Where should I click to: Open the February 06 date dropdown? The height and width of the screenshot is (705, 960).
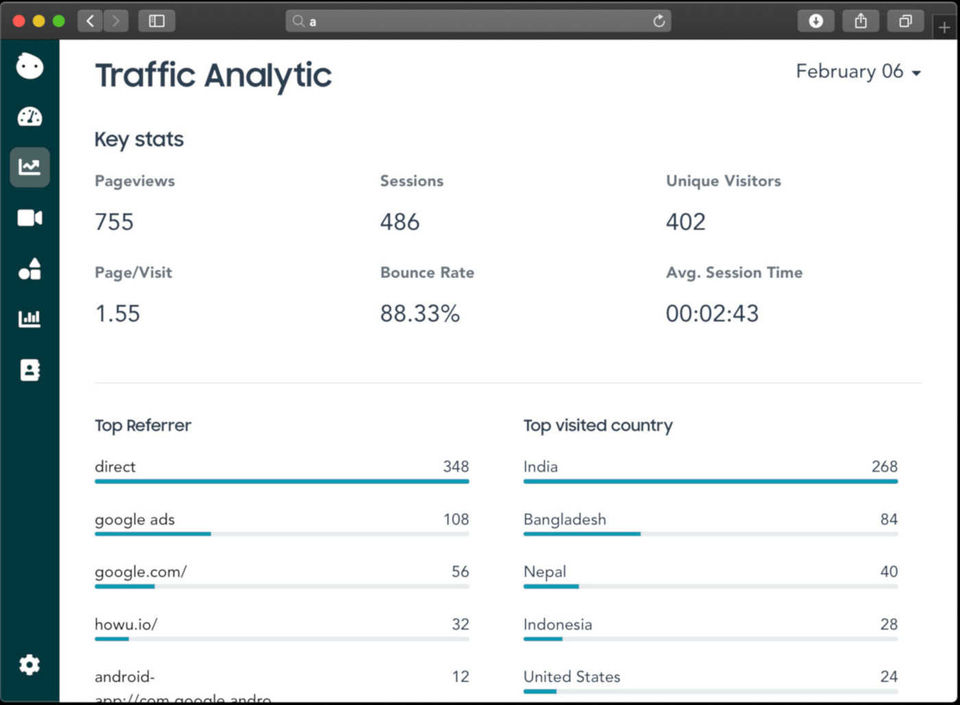(858, 72)
